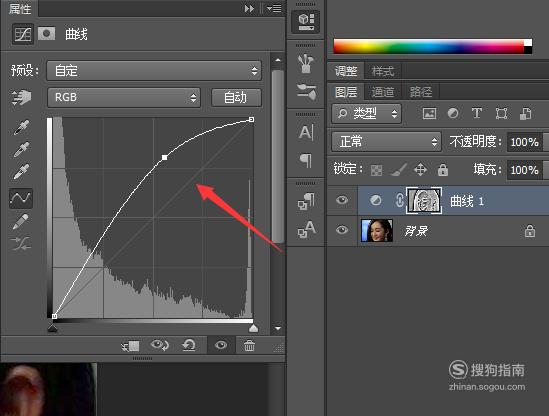Click the Curves adjustment icon in Properties
The width and height of the screenshot is (549, 416).
tap(23, 34)
